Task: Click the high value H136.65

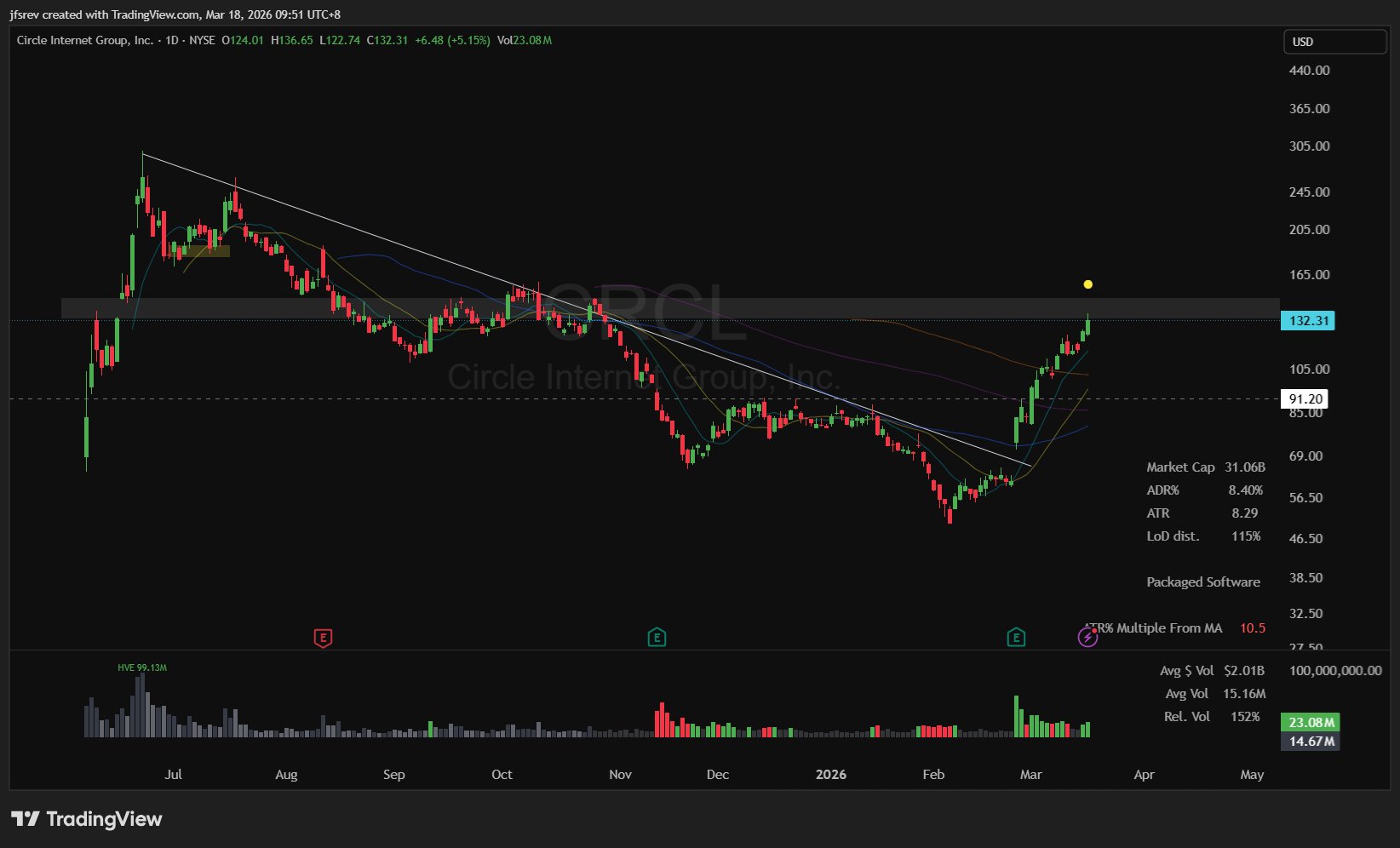Action: [291, 40]
